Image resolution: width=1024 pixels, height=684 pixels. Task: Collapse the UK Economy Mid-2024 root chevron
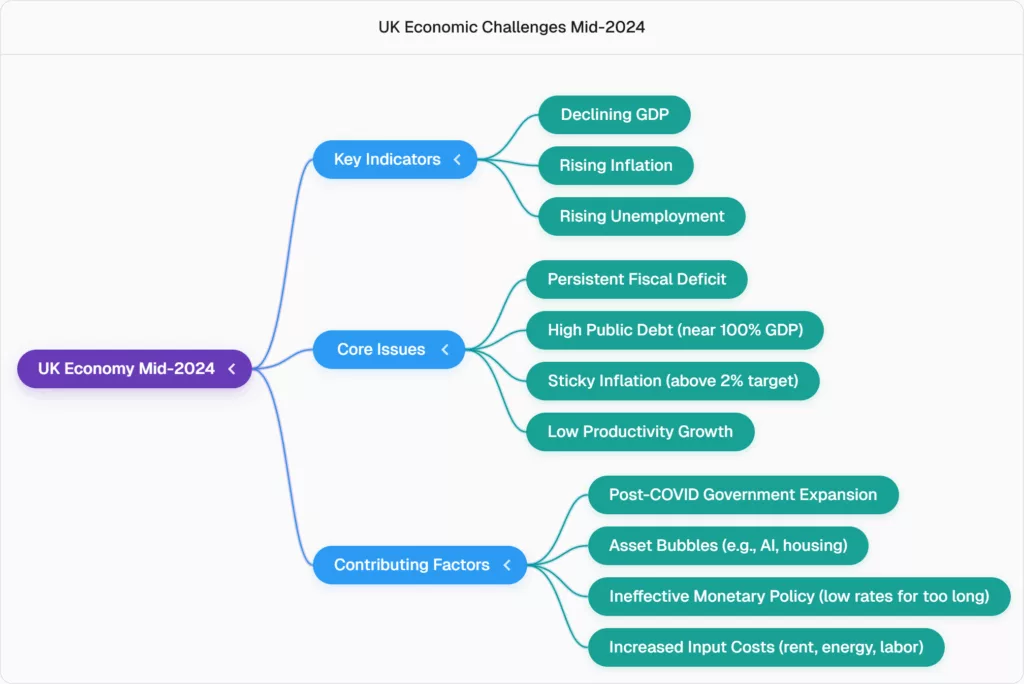231,369
